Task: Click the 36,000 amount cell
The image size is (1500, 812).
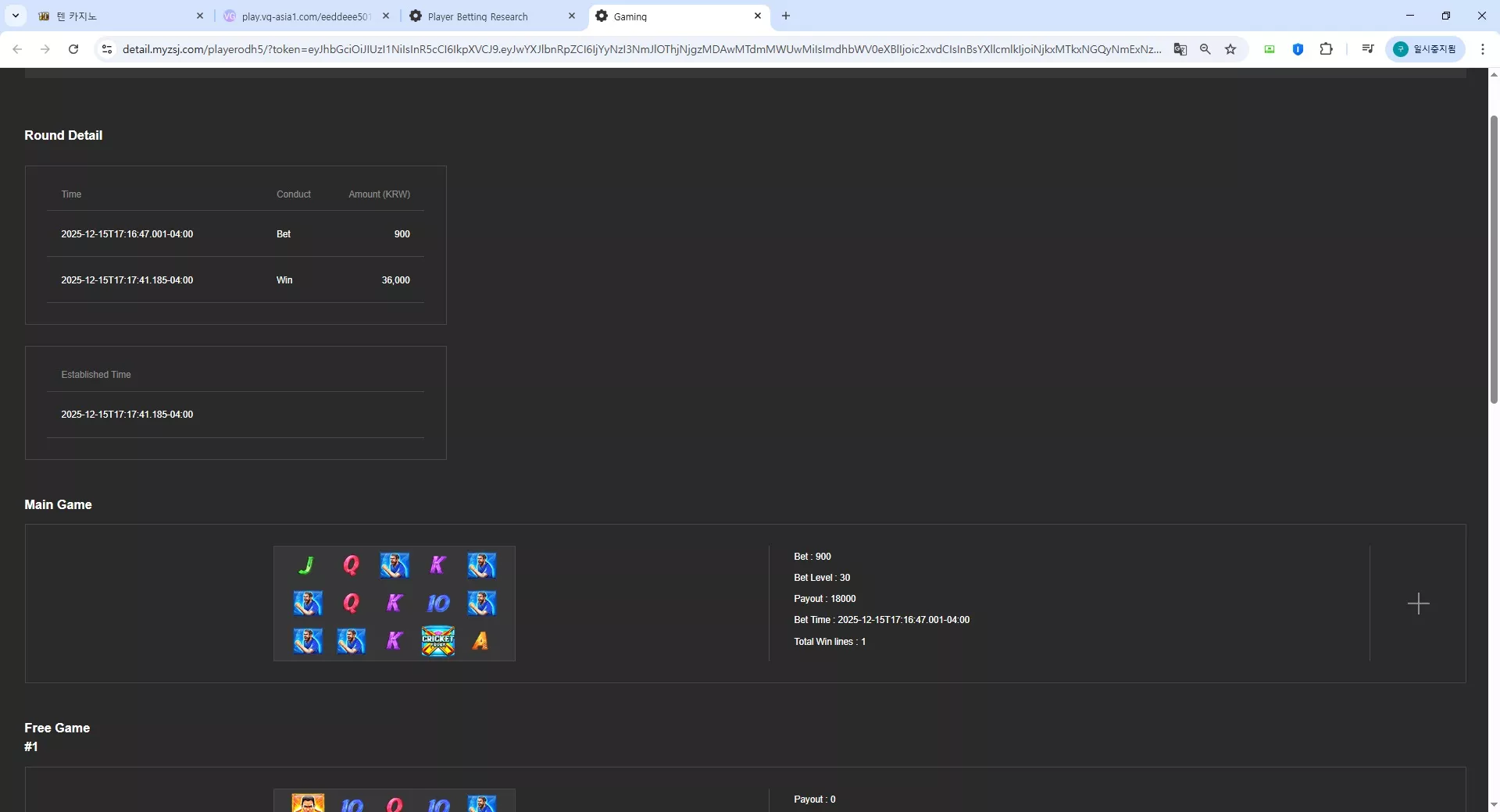Action: pos(395,280)
